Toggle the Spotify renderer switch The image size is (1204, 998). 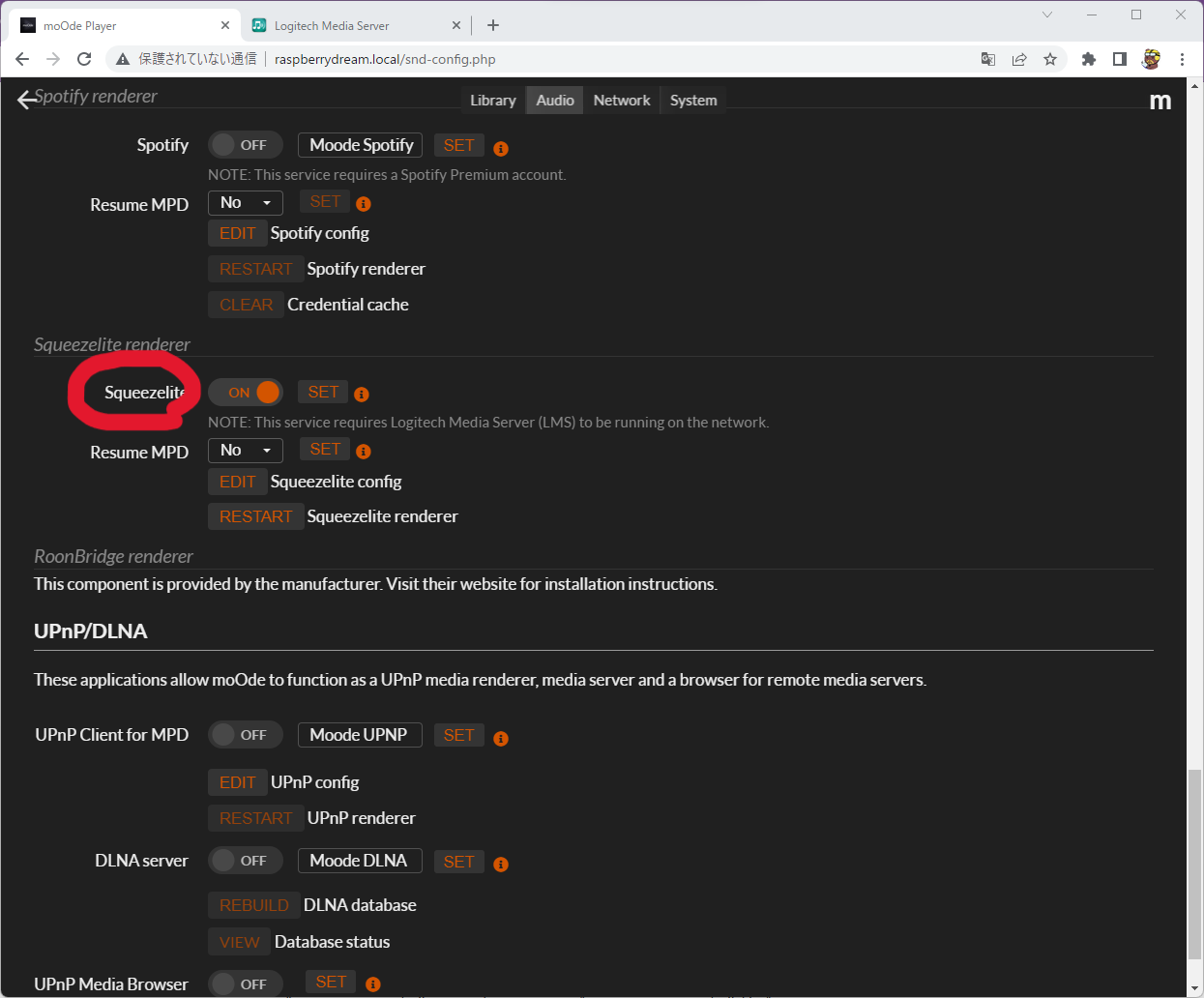(246, 145)
